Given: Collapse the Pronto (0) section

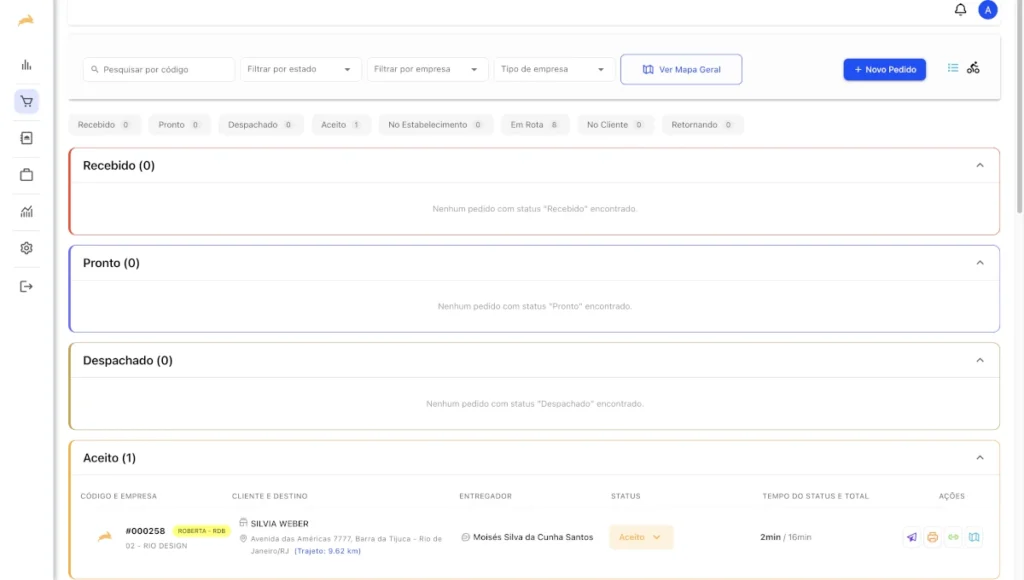Looking at the screenshot, I should pyautogui.click(x=980, y=263).
